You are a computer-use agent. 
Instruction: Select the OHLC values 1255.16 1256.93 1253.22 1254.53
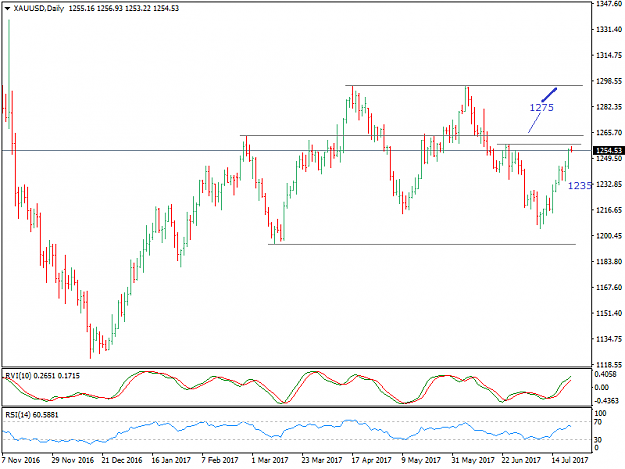coord(124,8)
